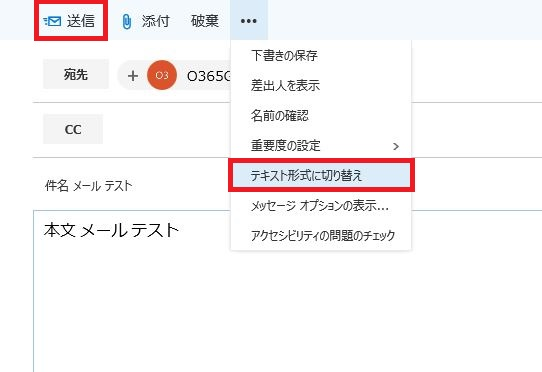Click in the message body 本文 メール テスト
The height and width of the screenshot is (372, 542).
[x=111, y=230]
